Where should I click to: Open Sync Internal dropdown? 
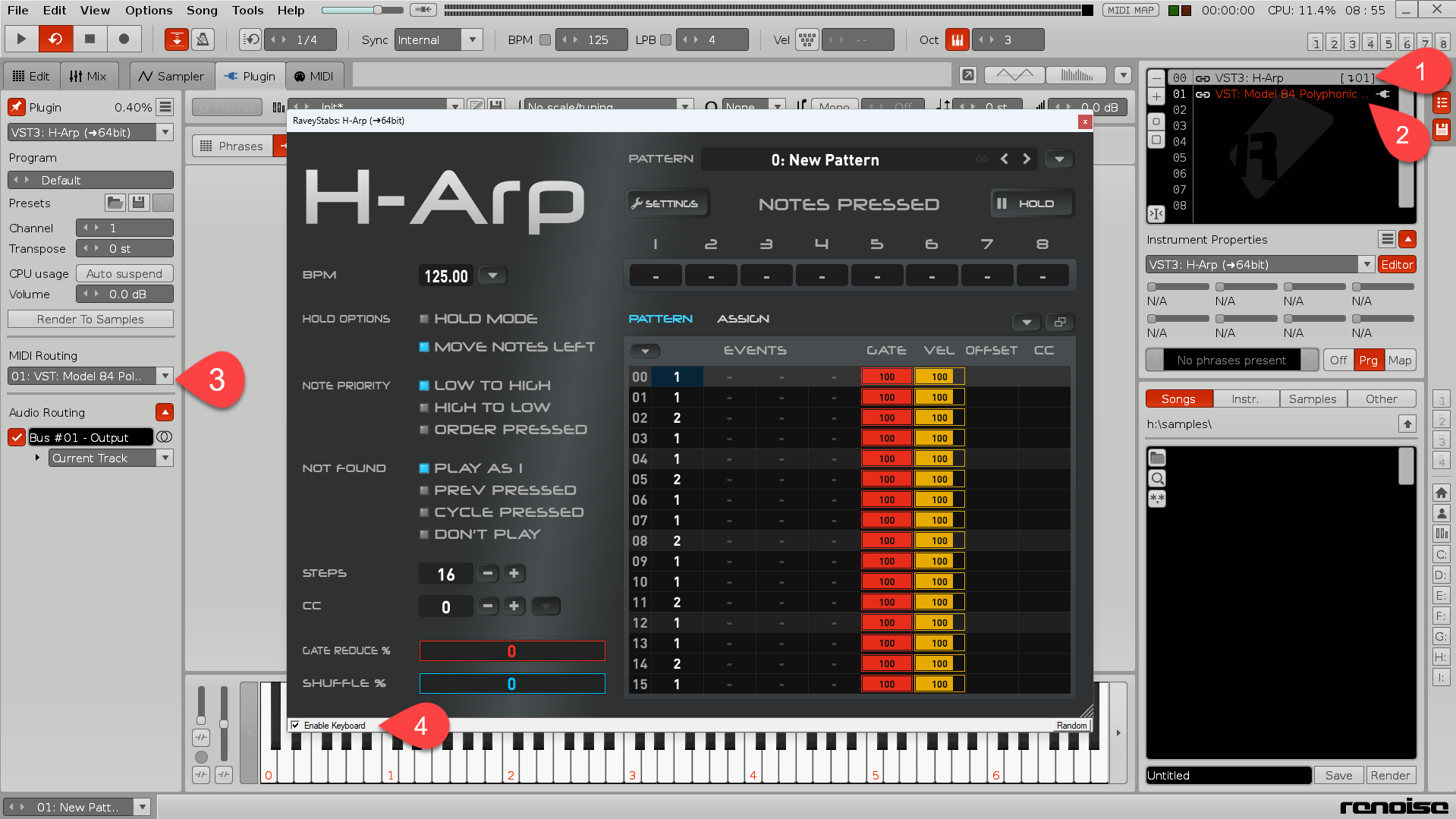click(472, 39)
